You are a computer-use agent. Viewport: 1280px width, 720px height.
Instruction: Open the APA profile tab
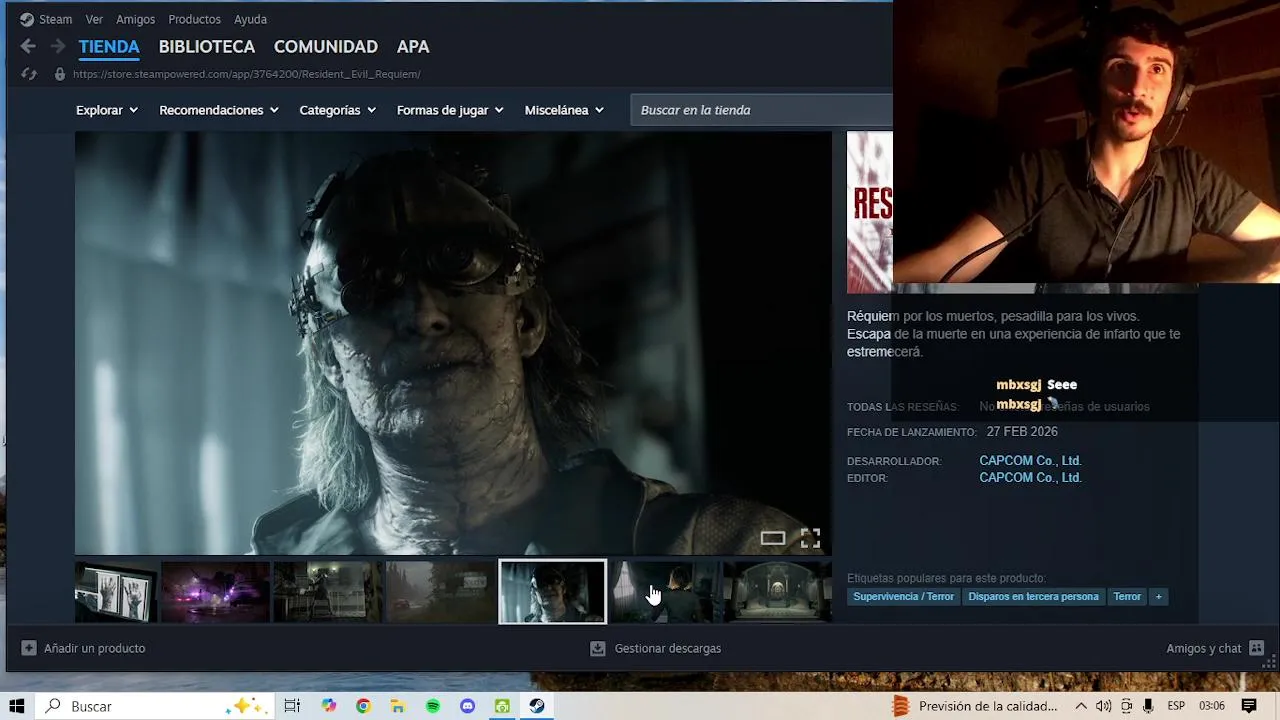point(413,46)
